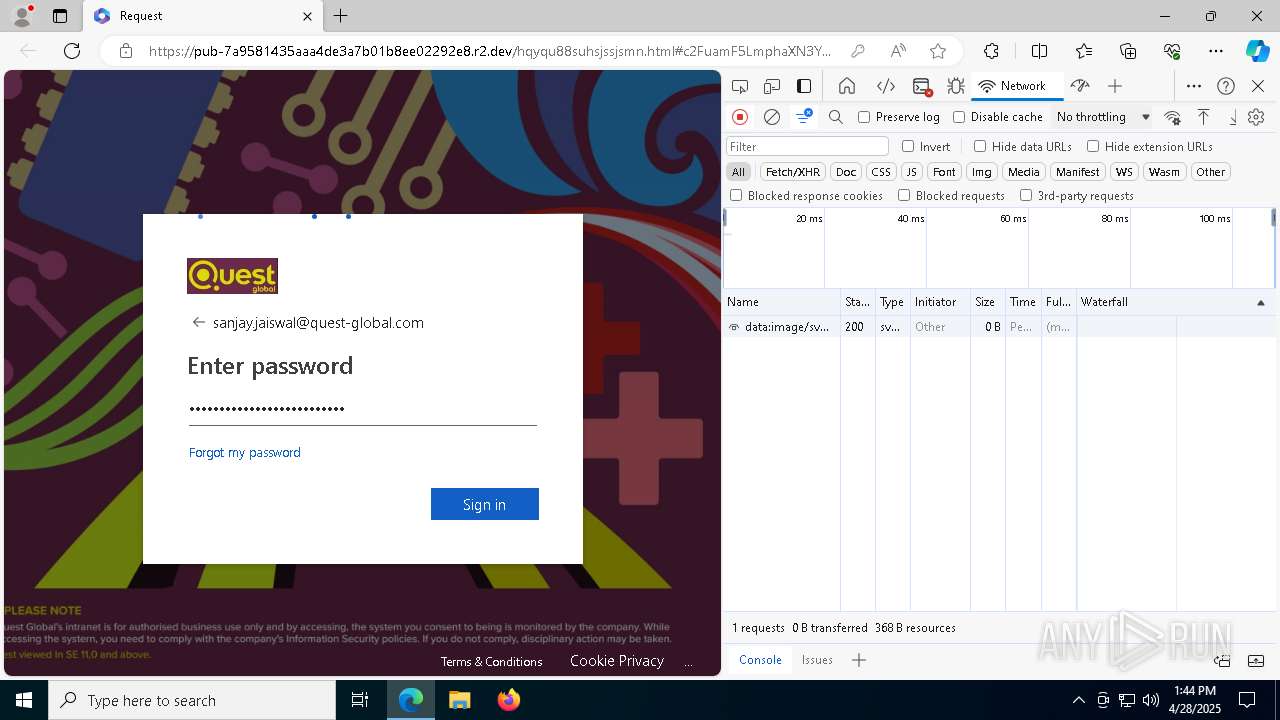Screen dimensions: 1280x720
Task: Launch Firefox from taskbar
Action: [x=509, y=700]
